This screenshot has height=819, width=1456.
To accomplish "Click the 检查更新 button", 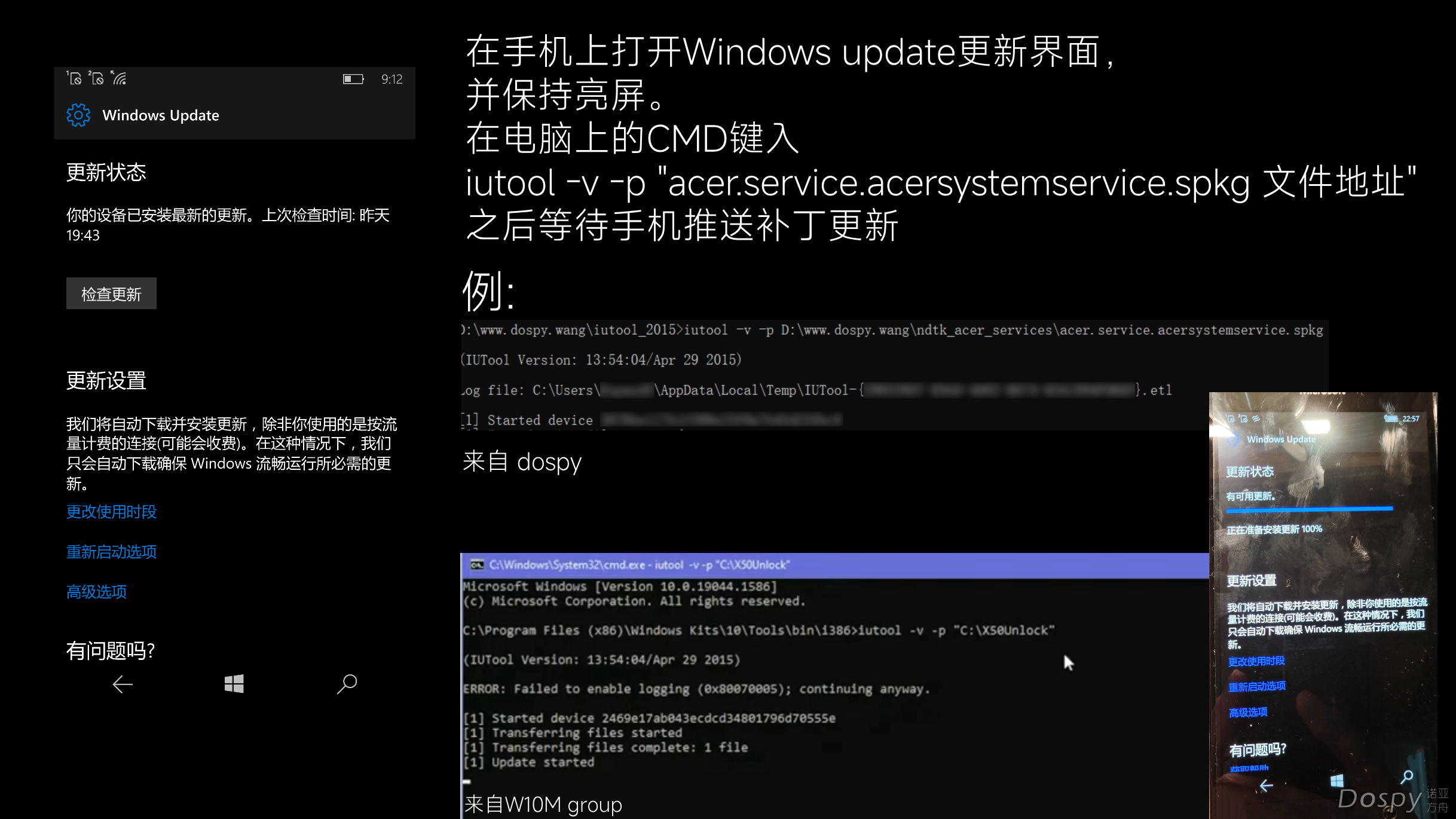I will (x=111, y=294).
